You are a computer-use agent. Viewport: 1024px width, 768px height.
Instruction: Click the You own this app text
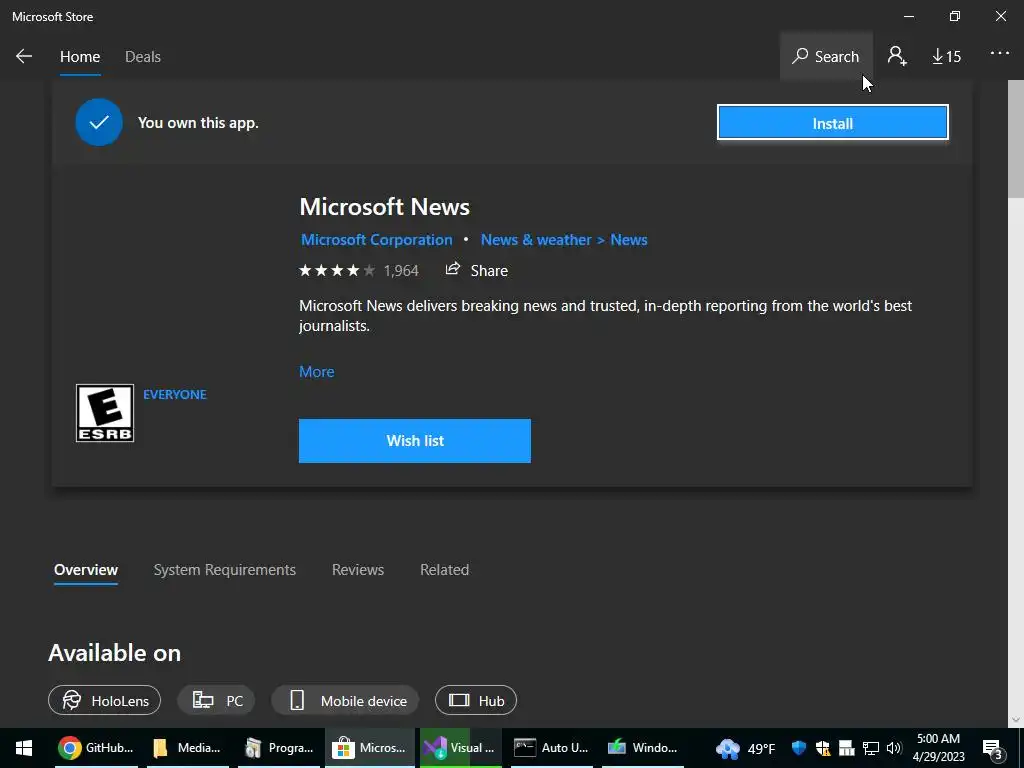pos(199,123)
